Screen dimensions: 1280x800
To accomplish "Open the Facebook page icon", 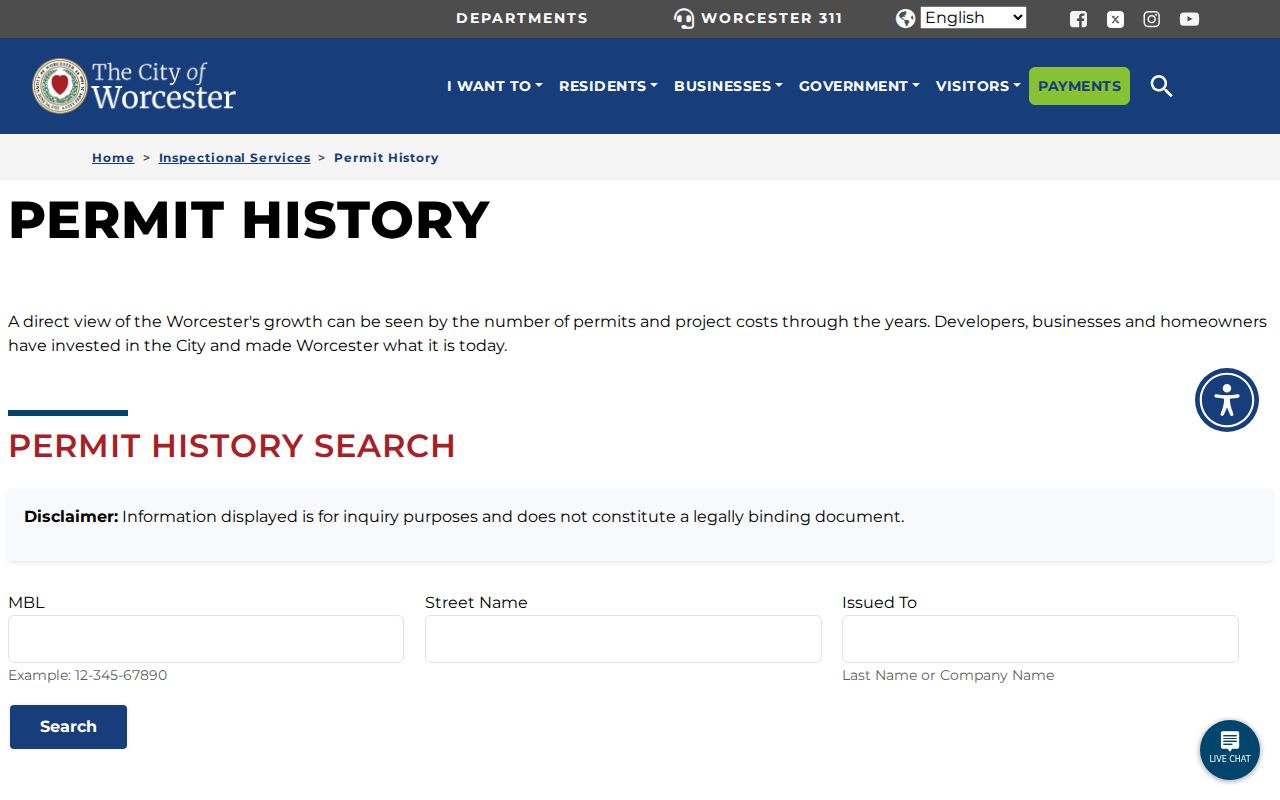I will 1078,19.
